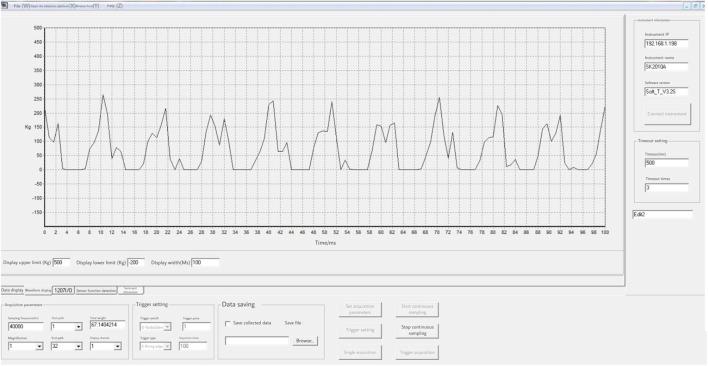Select the sampling frequency field showing 40000
The height and width of the screenshot is (366, 708).
pyautogui.click(x=26, y=326)
